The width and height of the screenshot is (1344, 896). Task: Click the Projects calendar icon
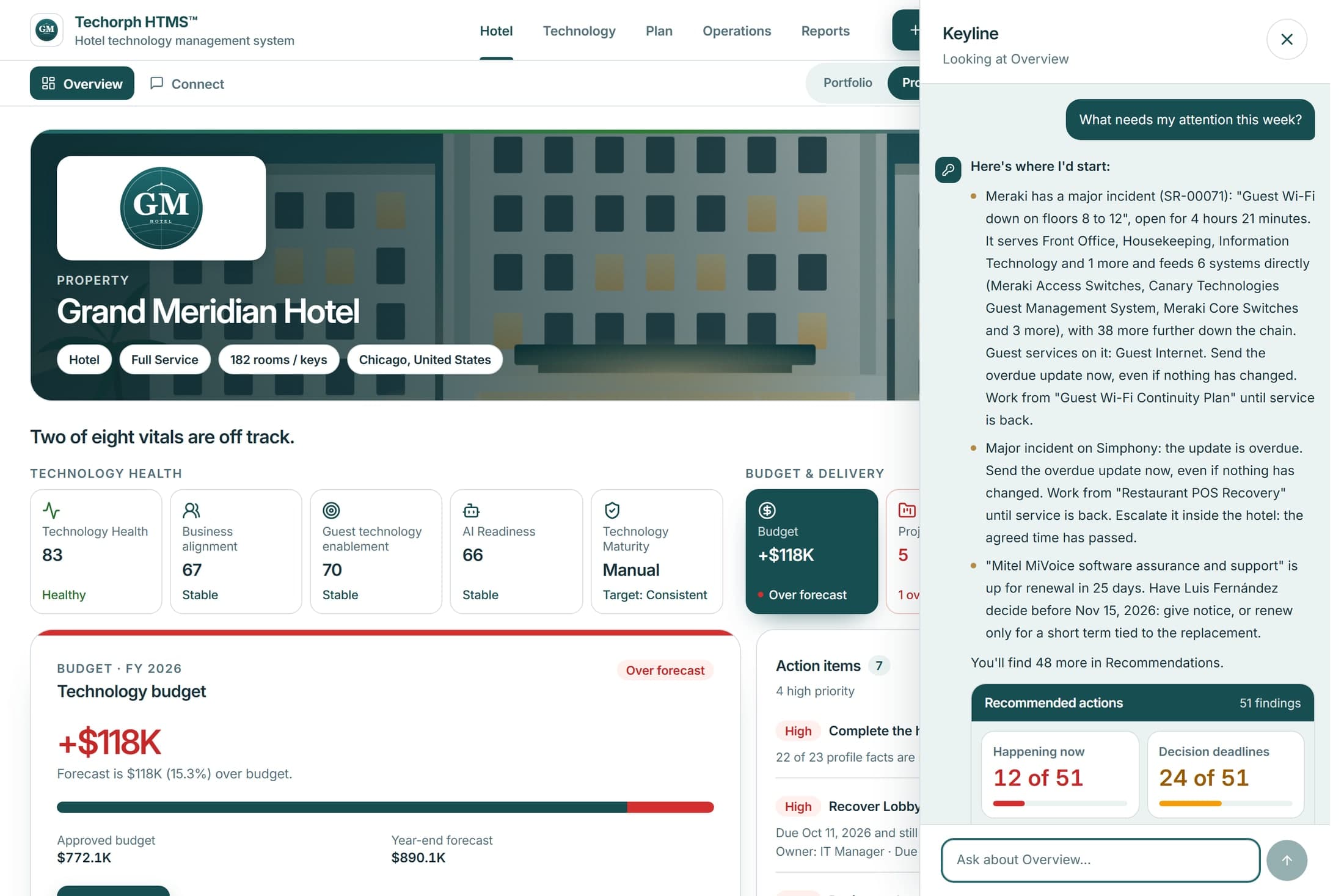(907, 509)
